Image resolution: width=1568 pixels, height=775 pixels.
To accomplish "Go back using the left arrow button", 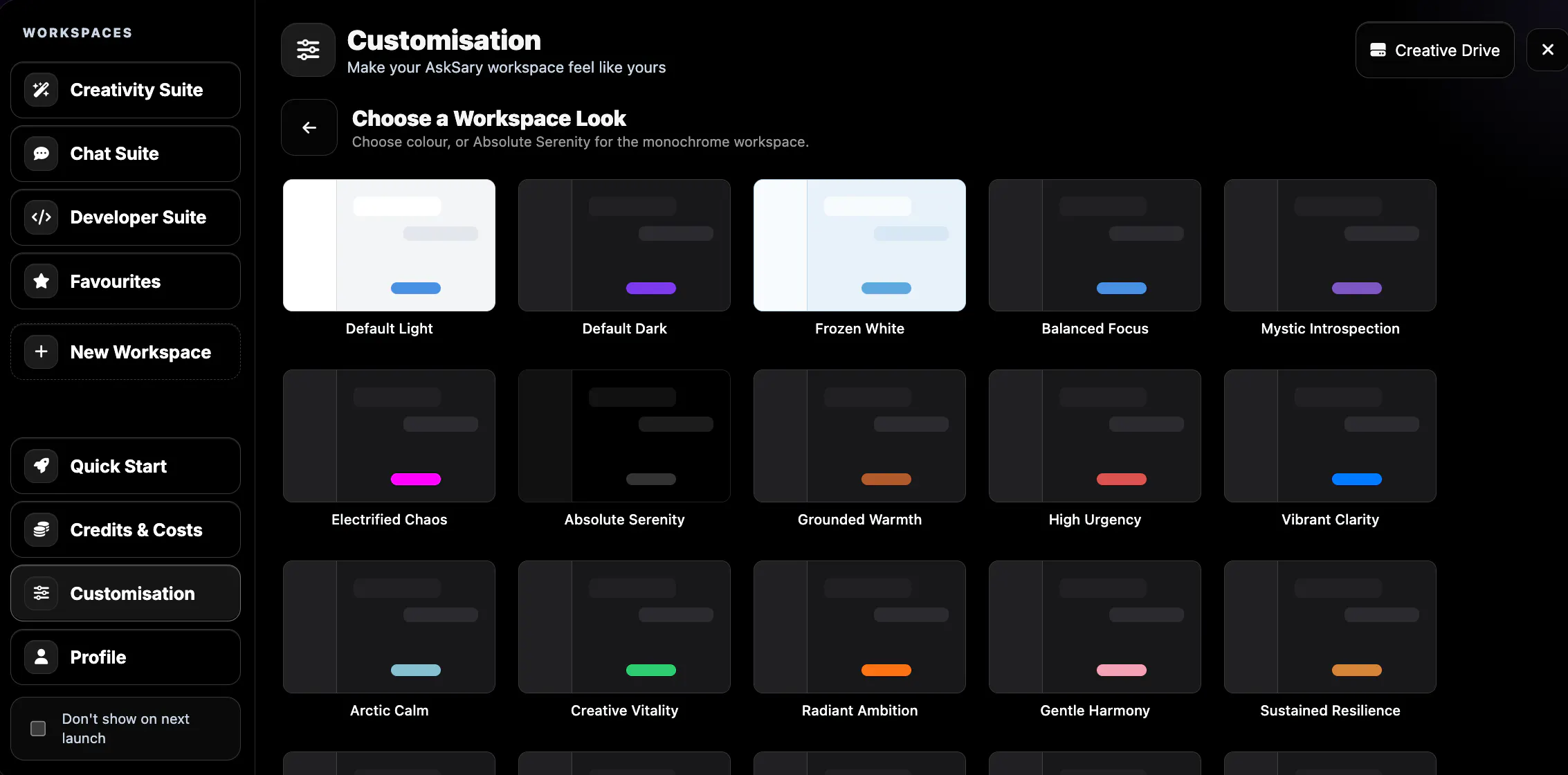I will (x=309, y=127).
